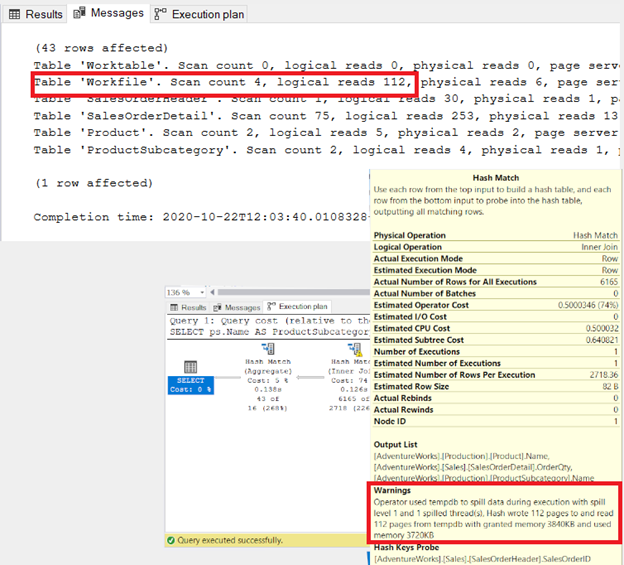This screenshot has height=565, width=624.
Task: Click Estimated Operator Cost row
Action: [x=495, y=305]
